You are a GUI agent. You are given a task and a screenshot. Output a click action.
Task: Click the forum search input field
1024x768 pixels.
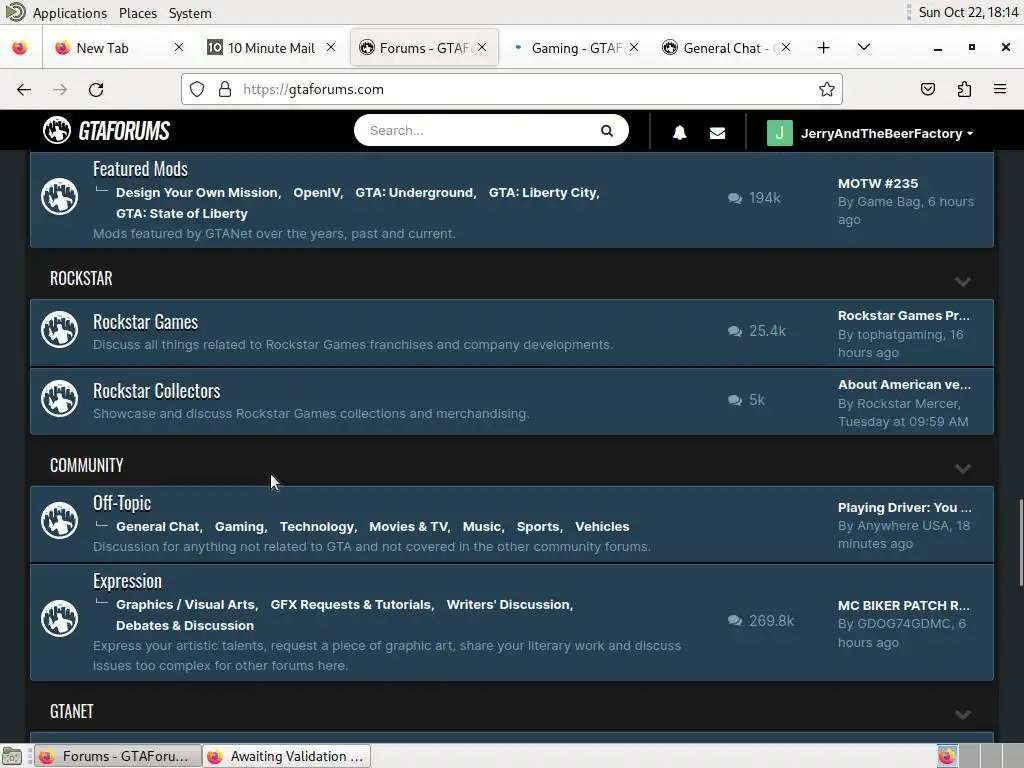(480, 131)
